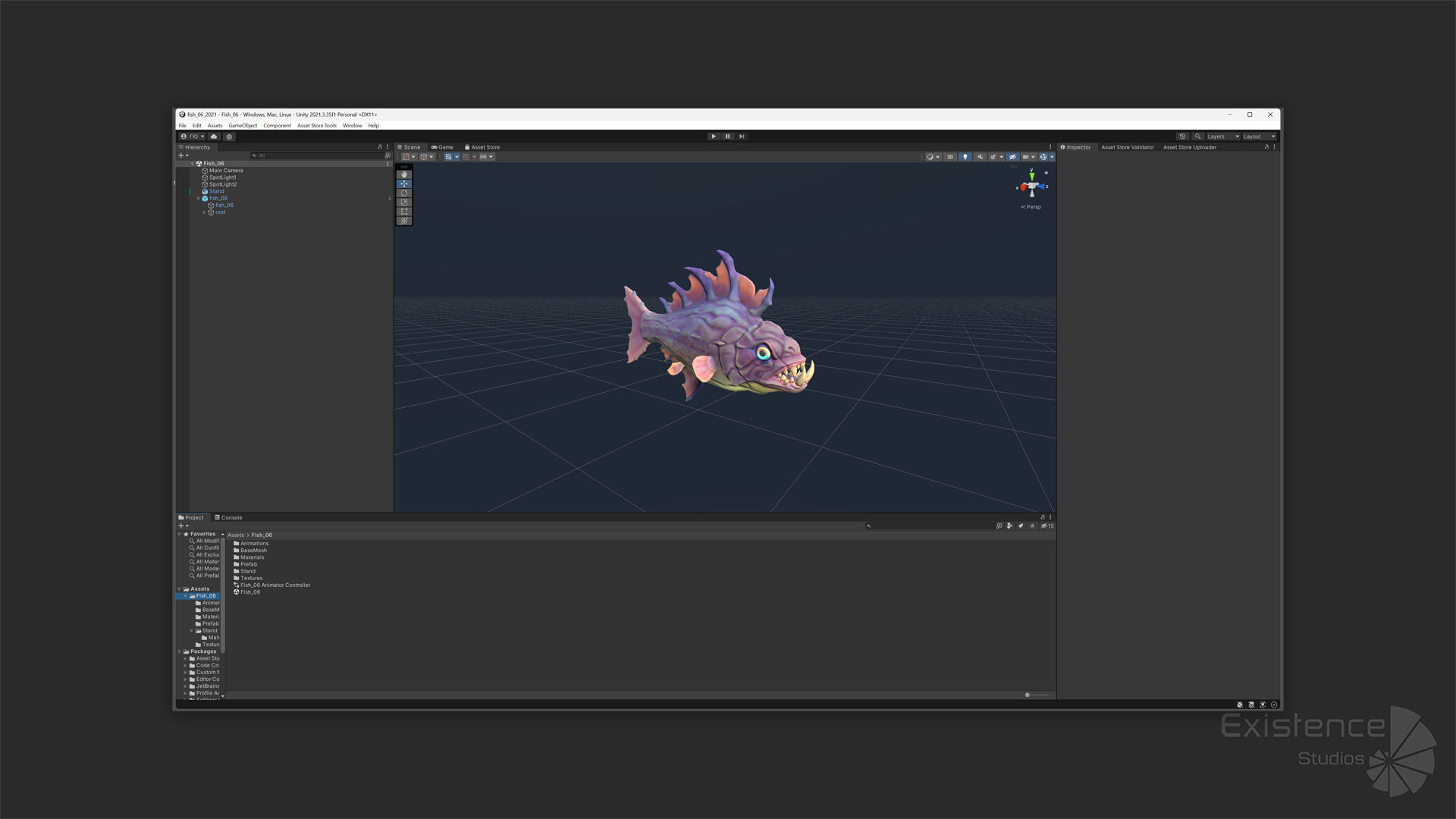Open the Layers dropdown

(1223, 136)
